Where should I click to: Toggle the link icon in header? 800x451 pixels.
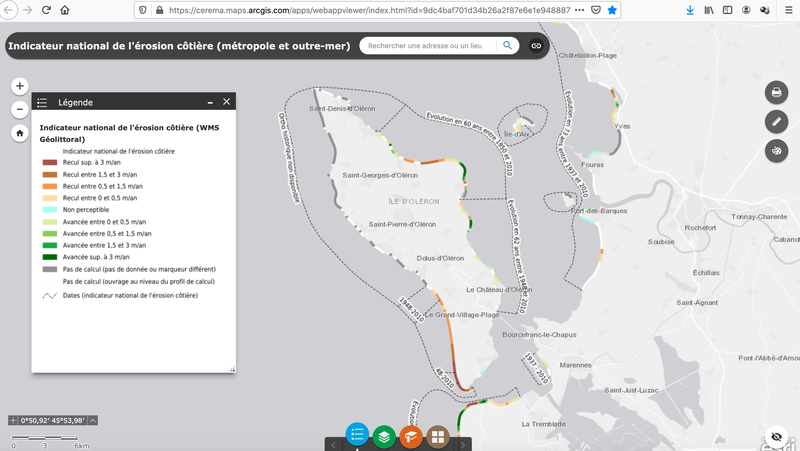[x=536, y=46]
